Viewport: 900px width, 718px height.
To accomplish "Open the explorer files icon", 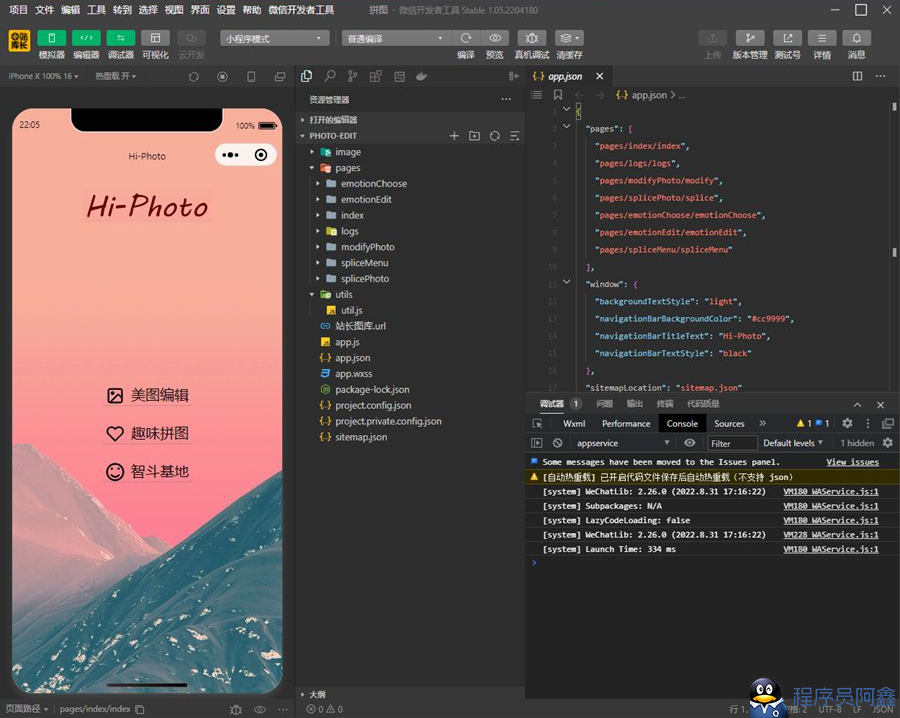I will coord(307,76).
